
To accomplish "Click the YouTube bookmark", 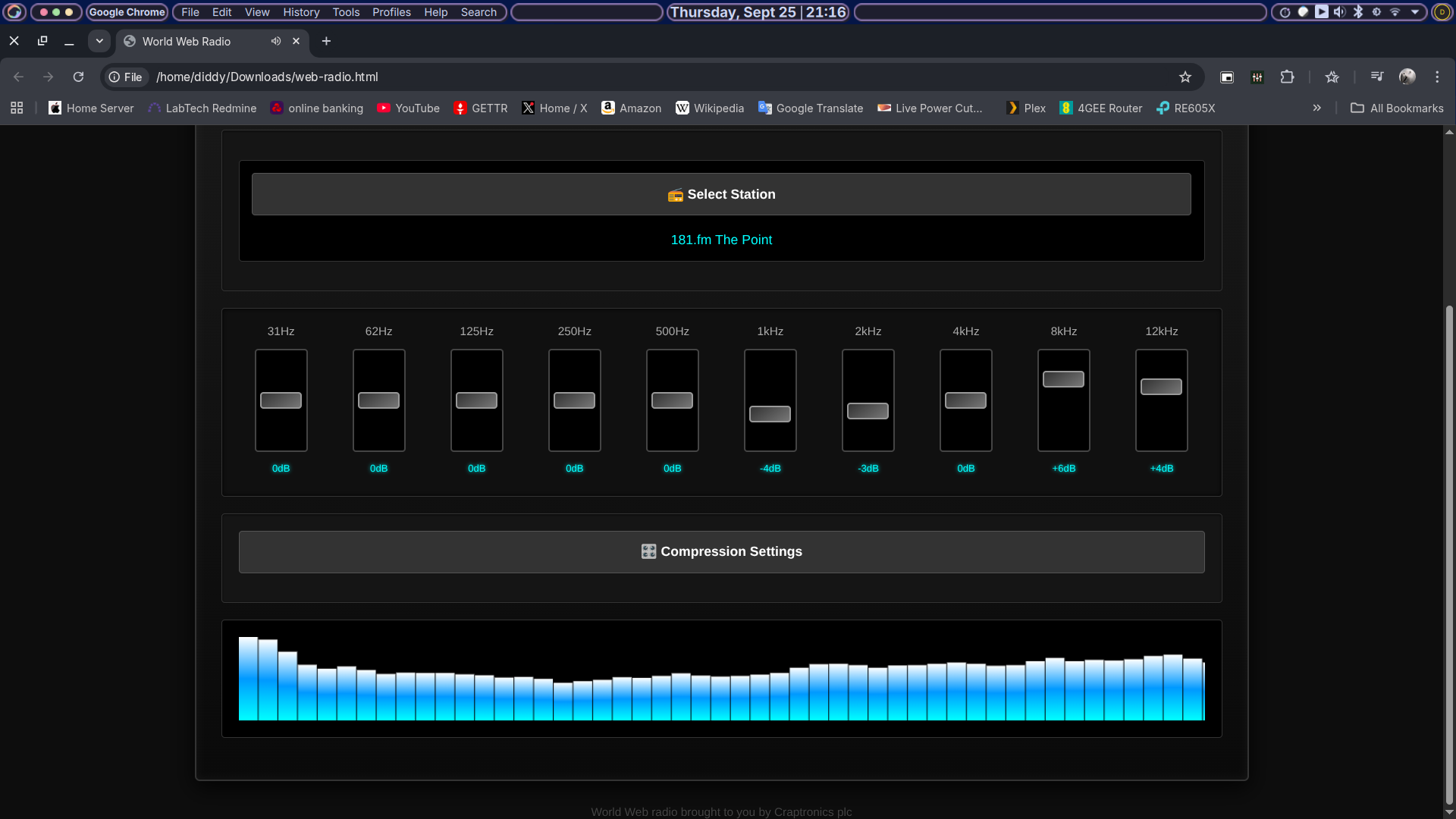I will [409, 108].
